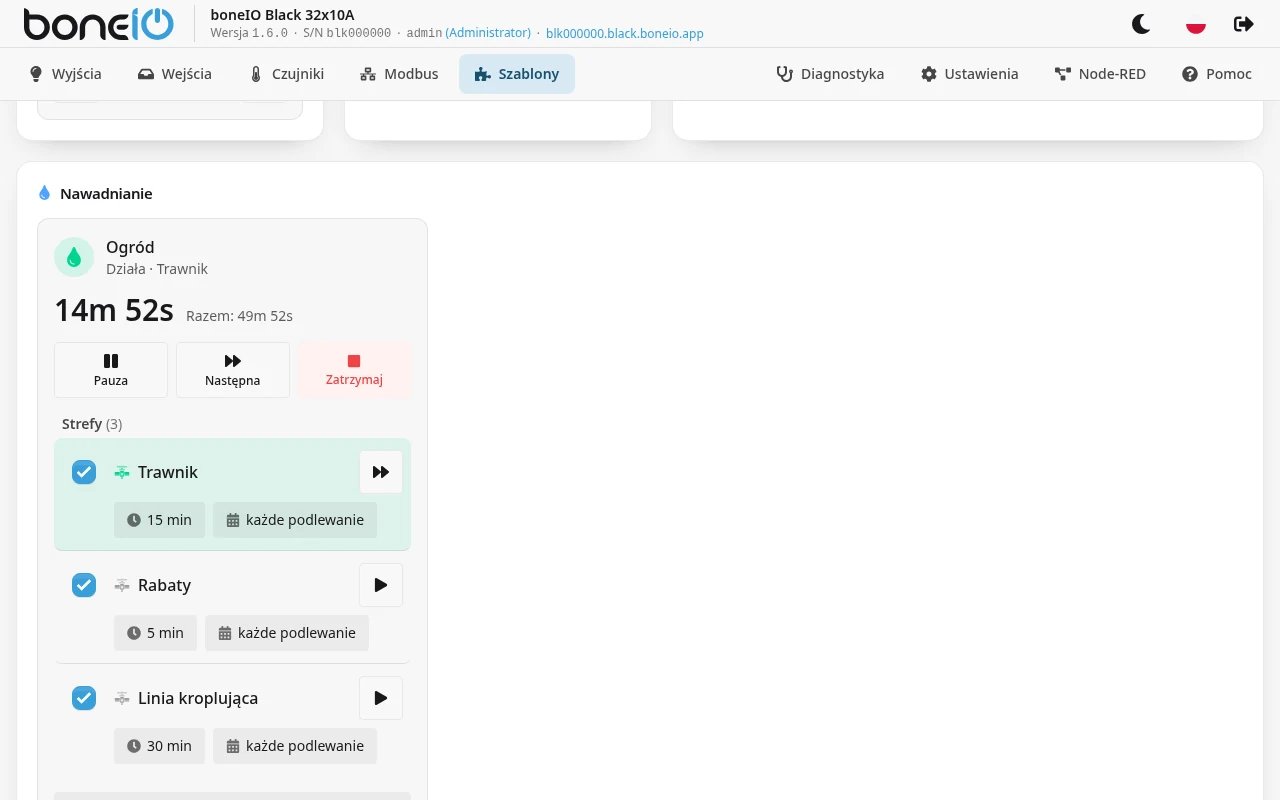Toggle dark mode moon icon
This screenshot has height=800, width=1280.
click(1141, 24)
